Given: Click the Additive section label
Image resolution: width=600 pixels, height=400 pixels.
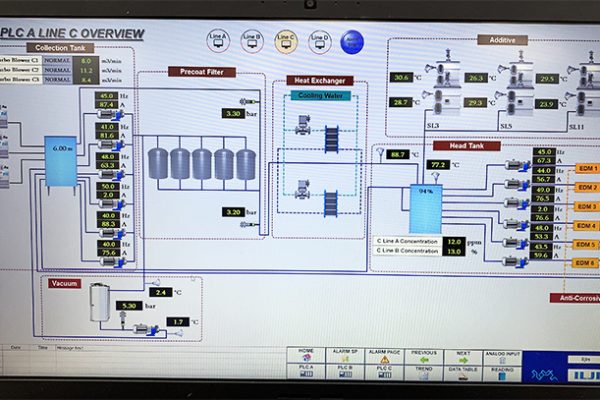Looking at the screenshot, I should coord(502,40).
